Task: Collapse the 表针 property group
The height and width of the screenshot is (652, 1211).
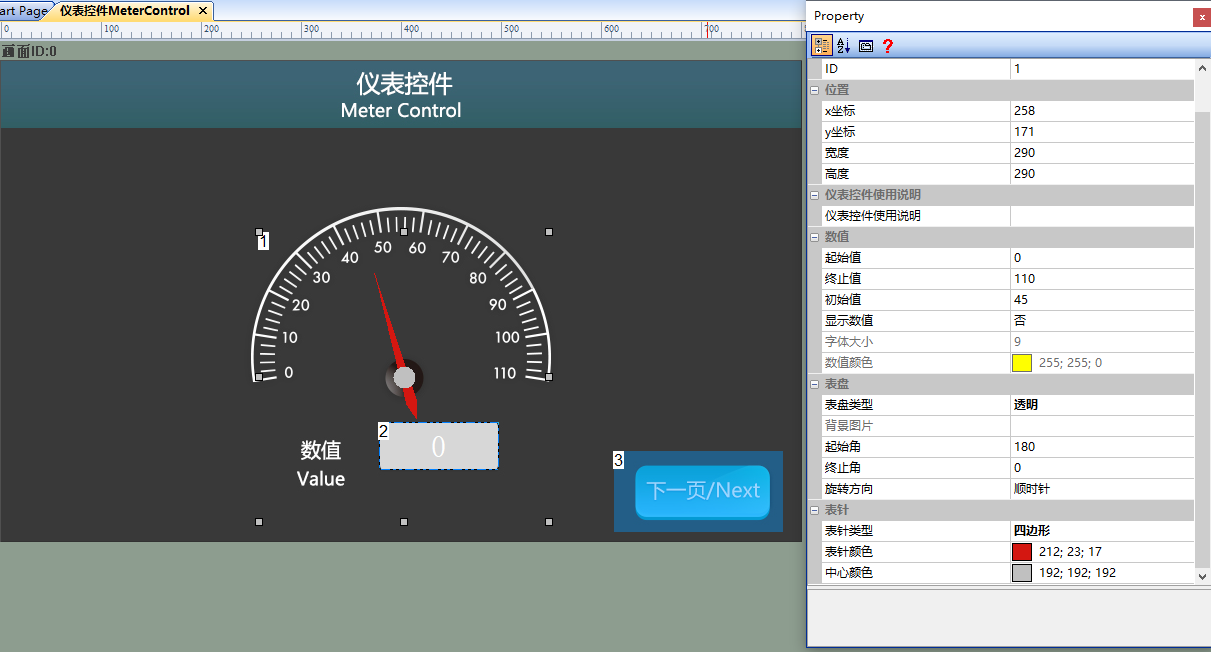Action: (x=814, y=510)
